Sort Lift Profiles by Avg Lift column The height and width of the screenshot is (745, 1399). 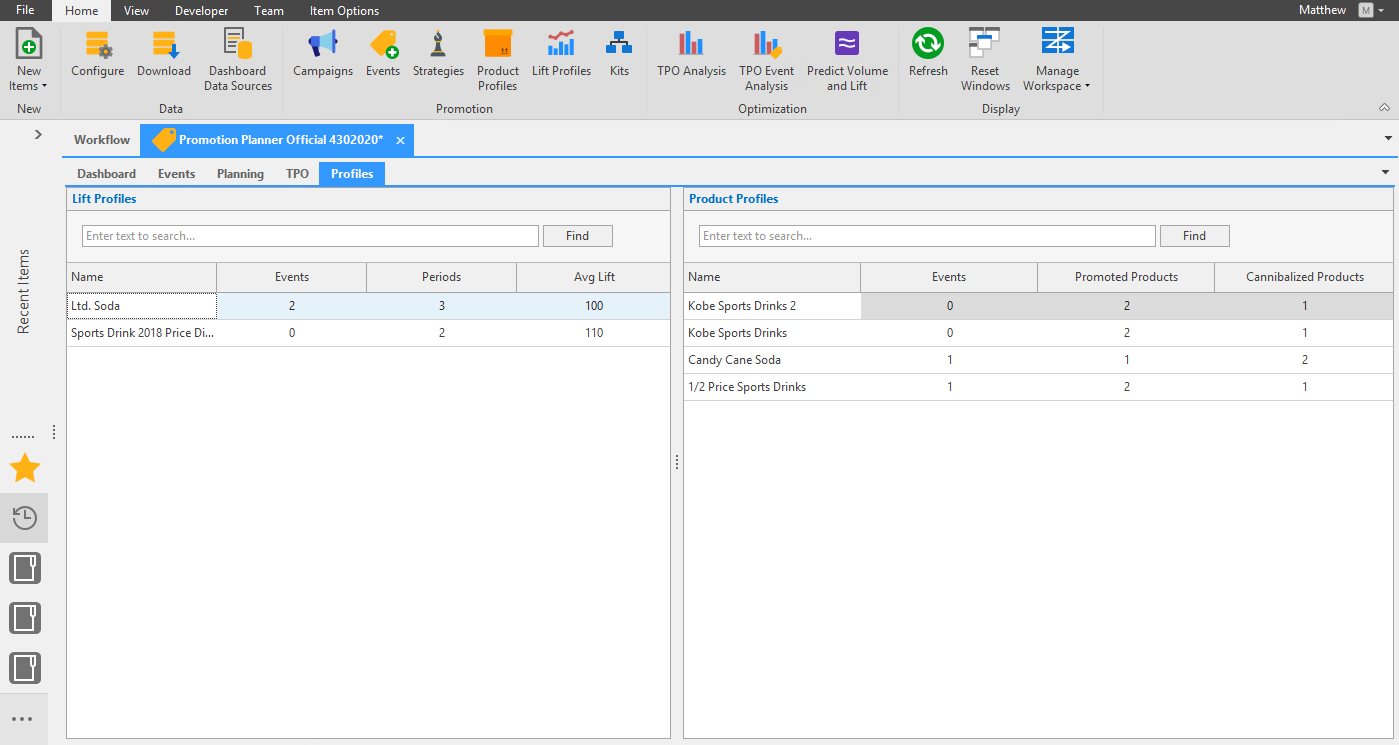point(593,277)
